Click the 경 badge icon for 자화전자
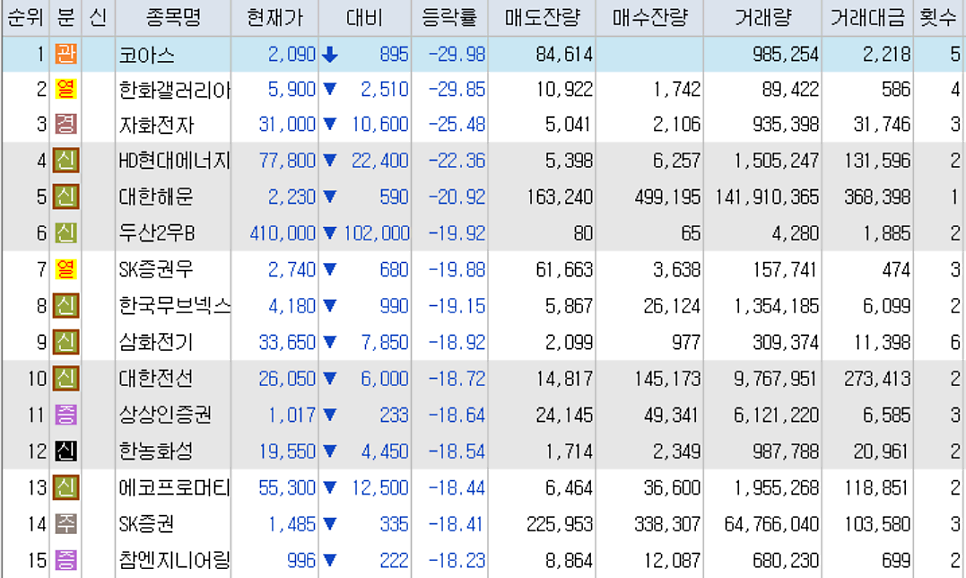 (66, 124)
